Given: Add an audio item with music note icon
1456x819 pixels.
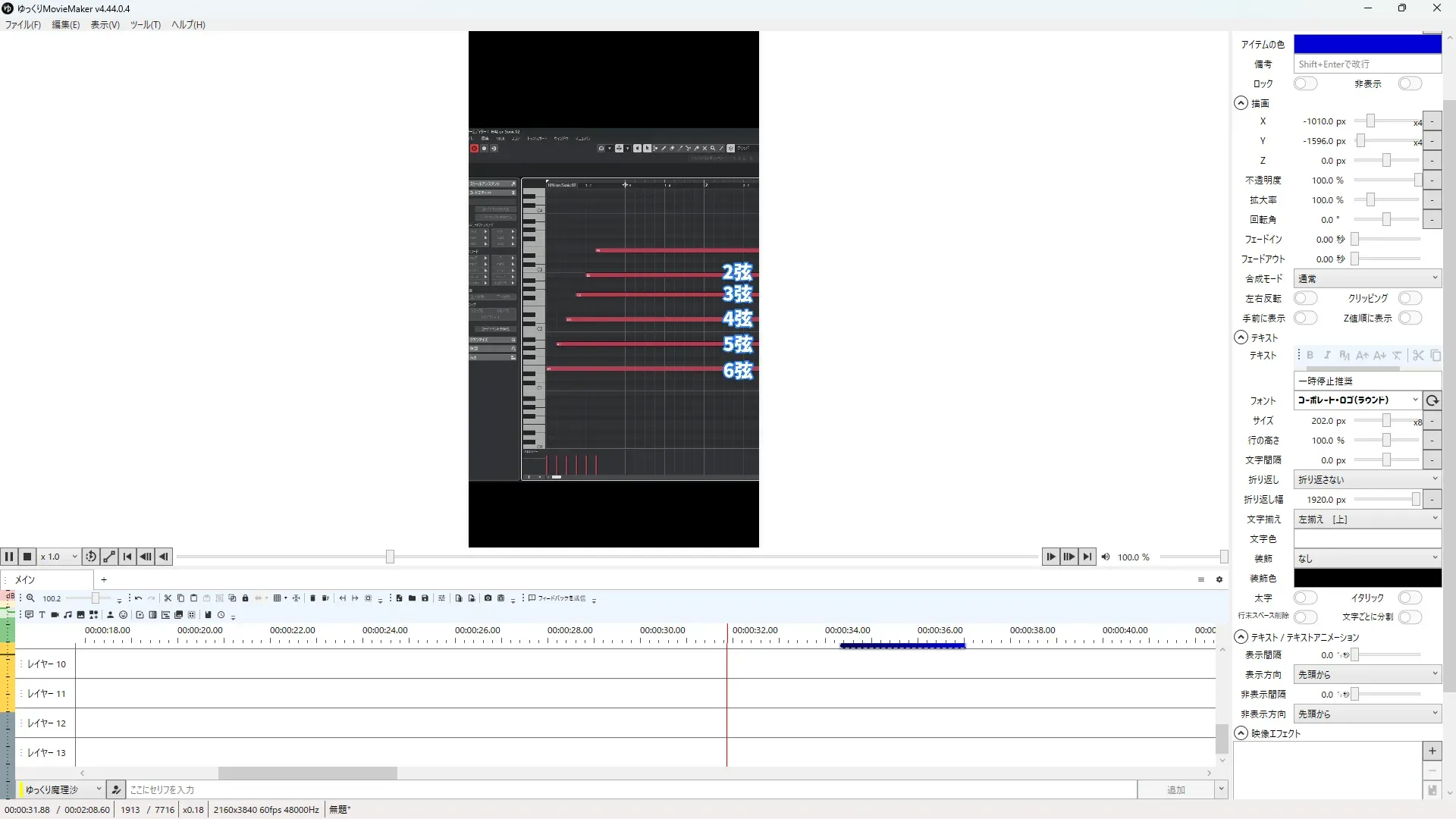Looking at the screenshot, I should coord(67,615).
